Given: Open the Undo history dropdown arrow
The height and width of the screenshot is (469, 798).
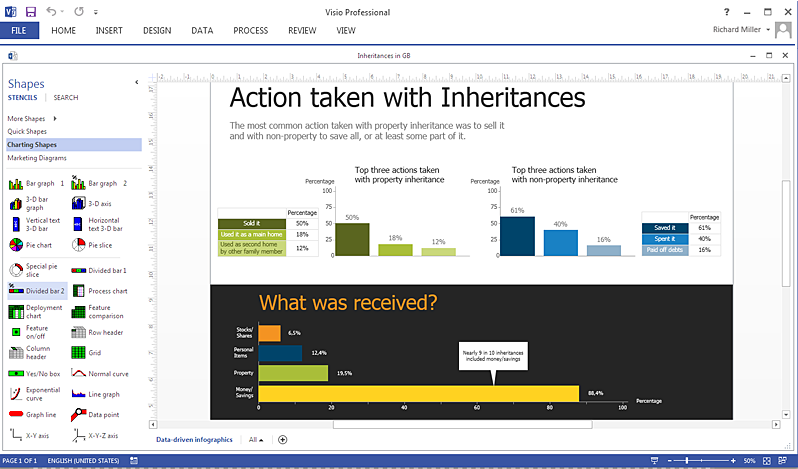Looking at the screenshot, I should point(62,12).
